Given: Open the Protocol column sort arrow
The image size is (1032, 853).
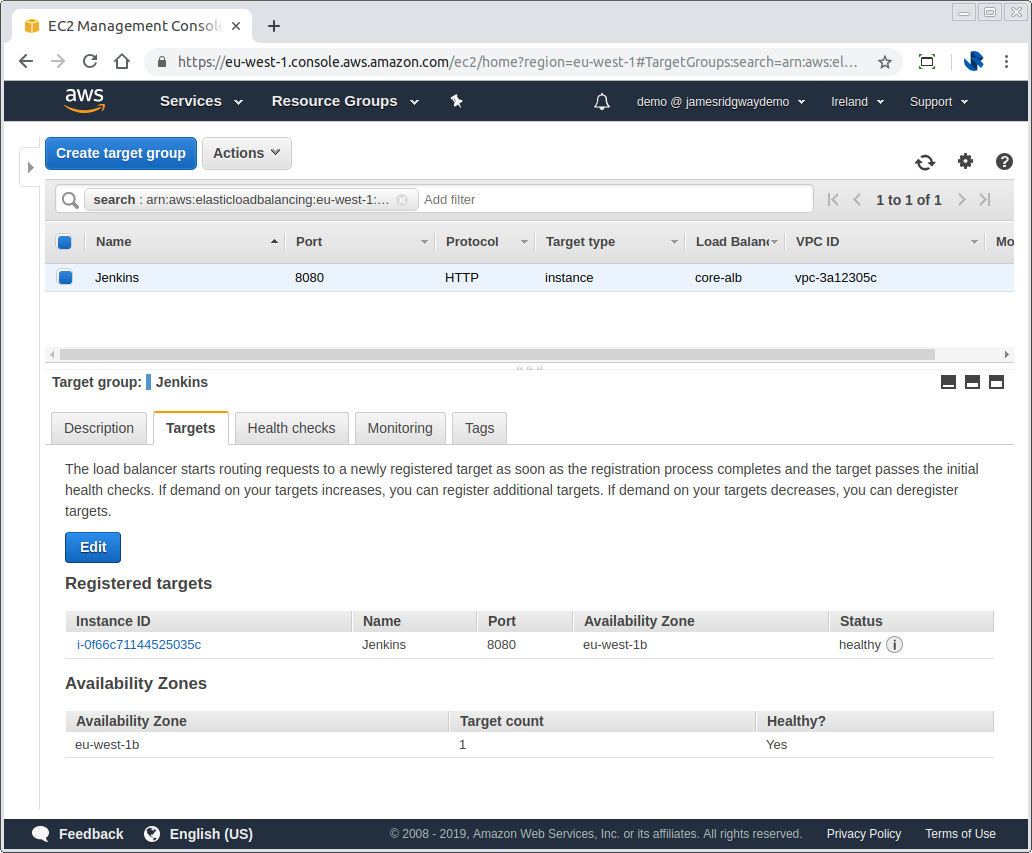Looking at the screenshot, I should [x=525, y=242].
